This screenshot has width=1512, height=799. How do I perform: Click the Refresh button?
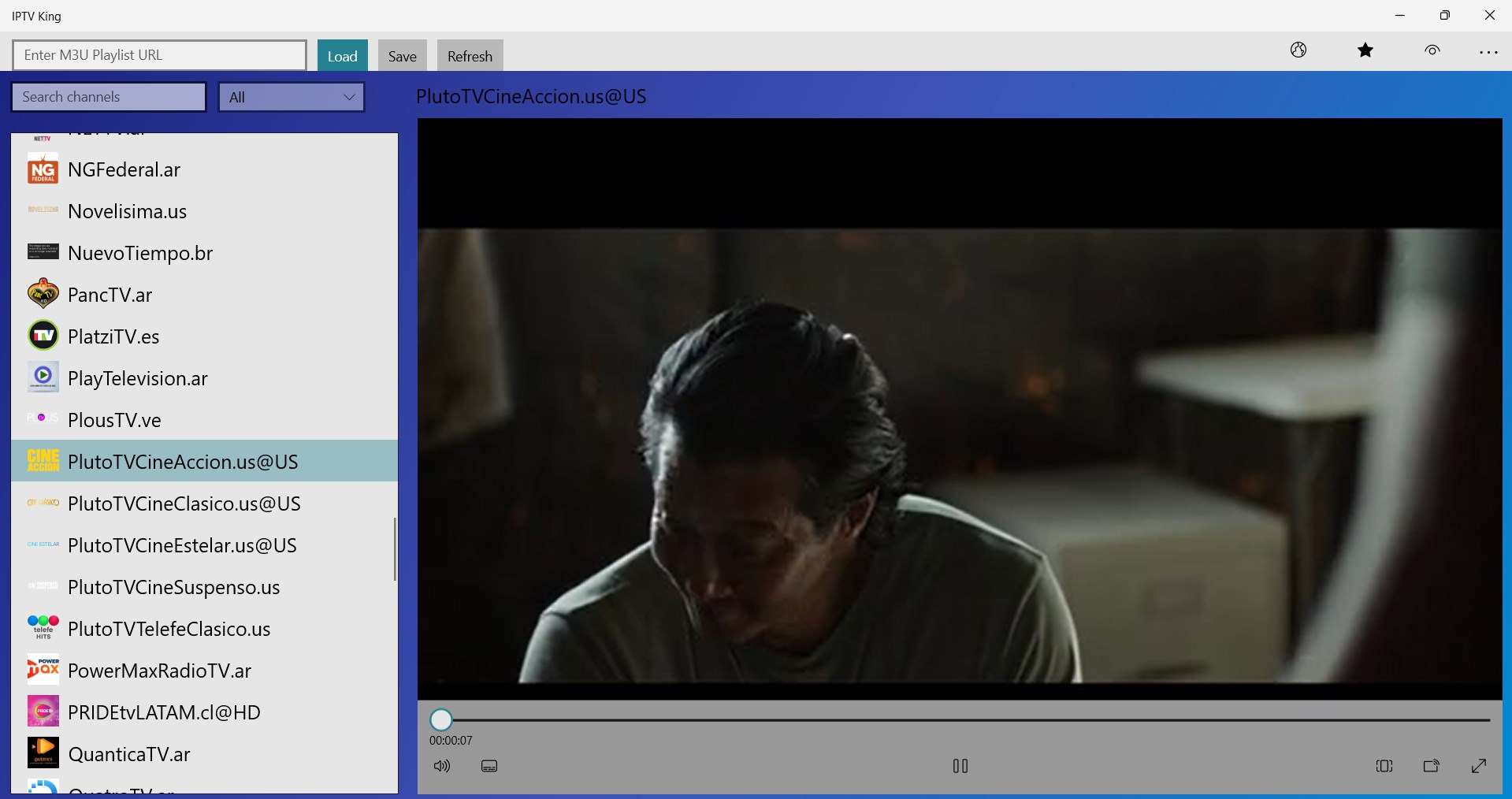coord(469,55)
